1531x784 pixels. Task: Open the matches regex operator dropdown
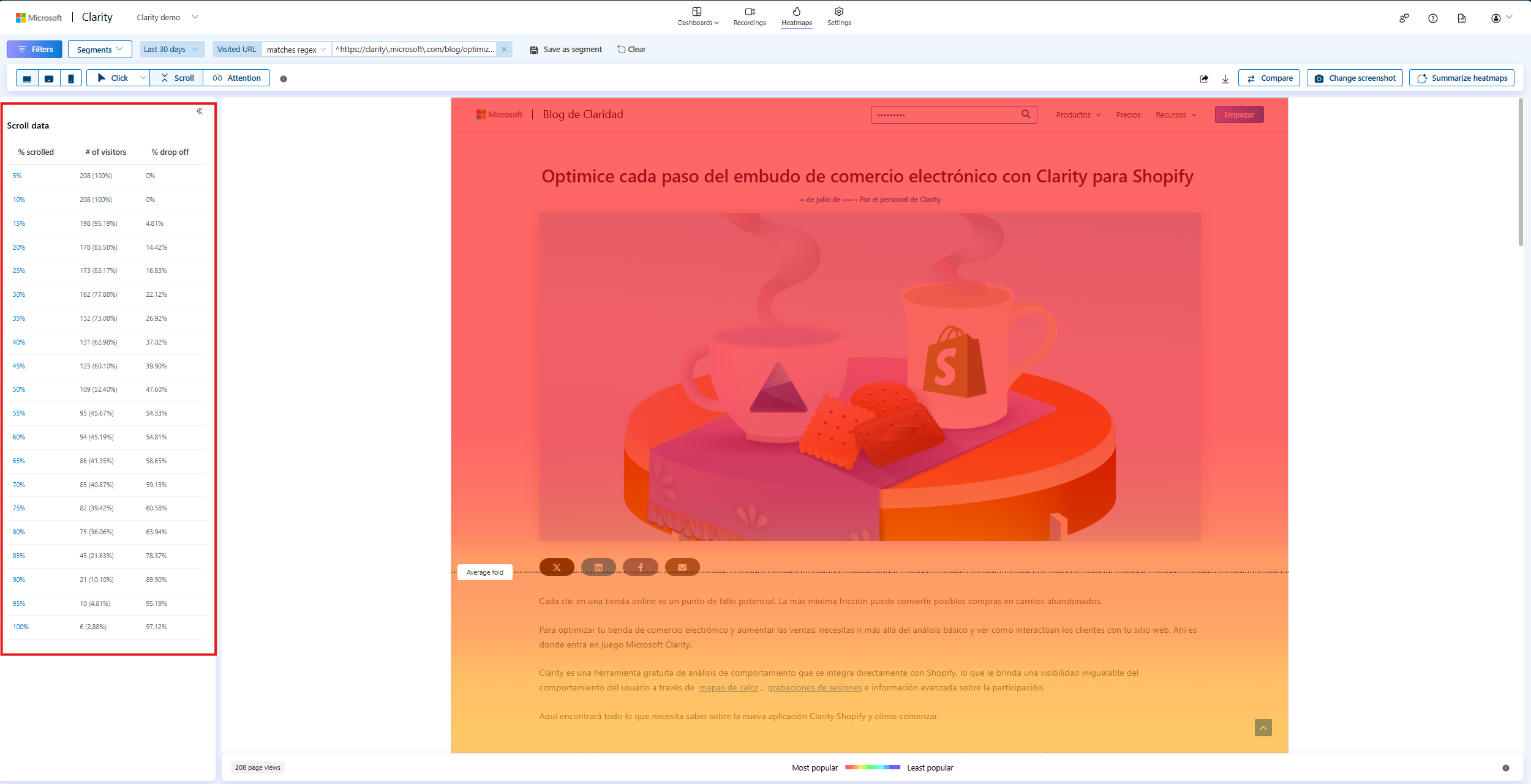[x=296, y=50]
